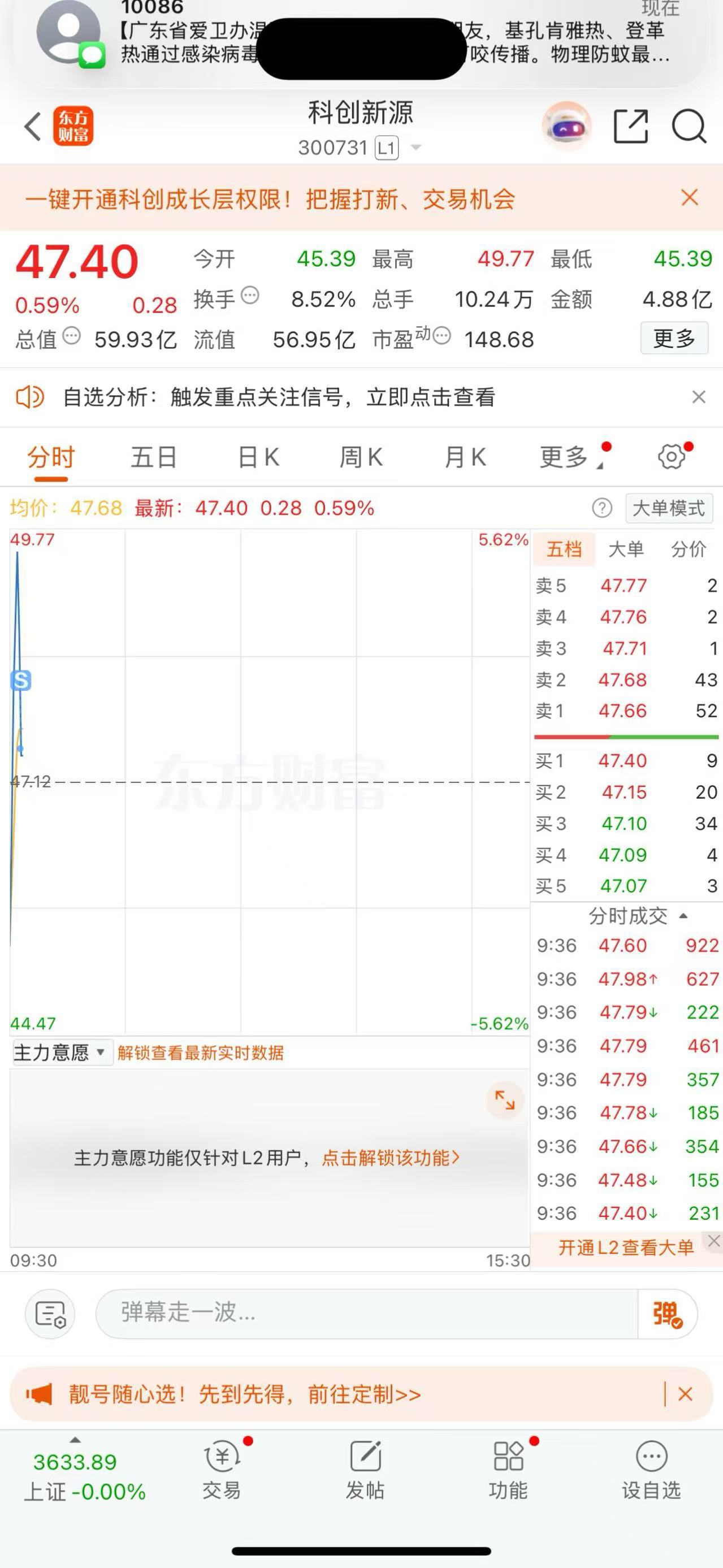Tap the 9:36 47.60 922 trade row
Screen dimensions: 723x1568
[x=627, y=945]
